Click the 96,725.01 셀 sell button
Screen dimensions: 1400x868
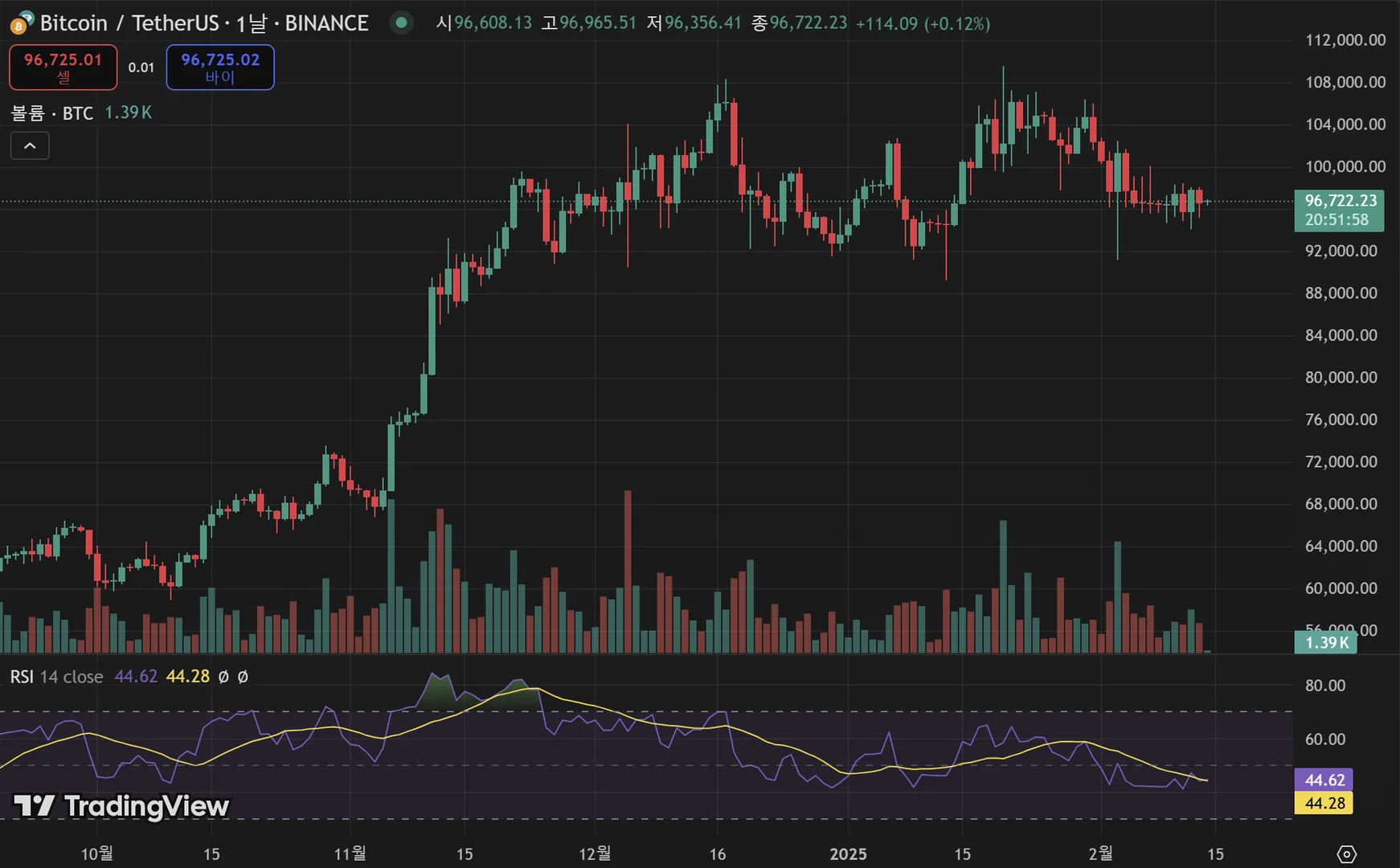click(63, 68)
